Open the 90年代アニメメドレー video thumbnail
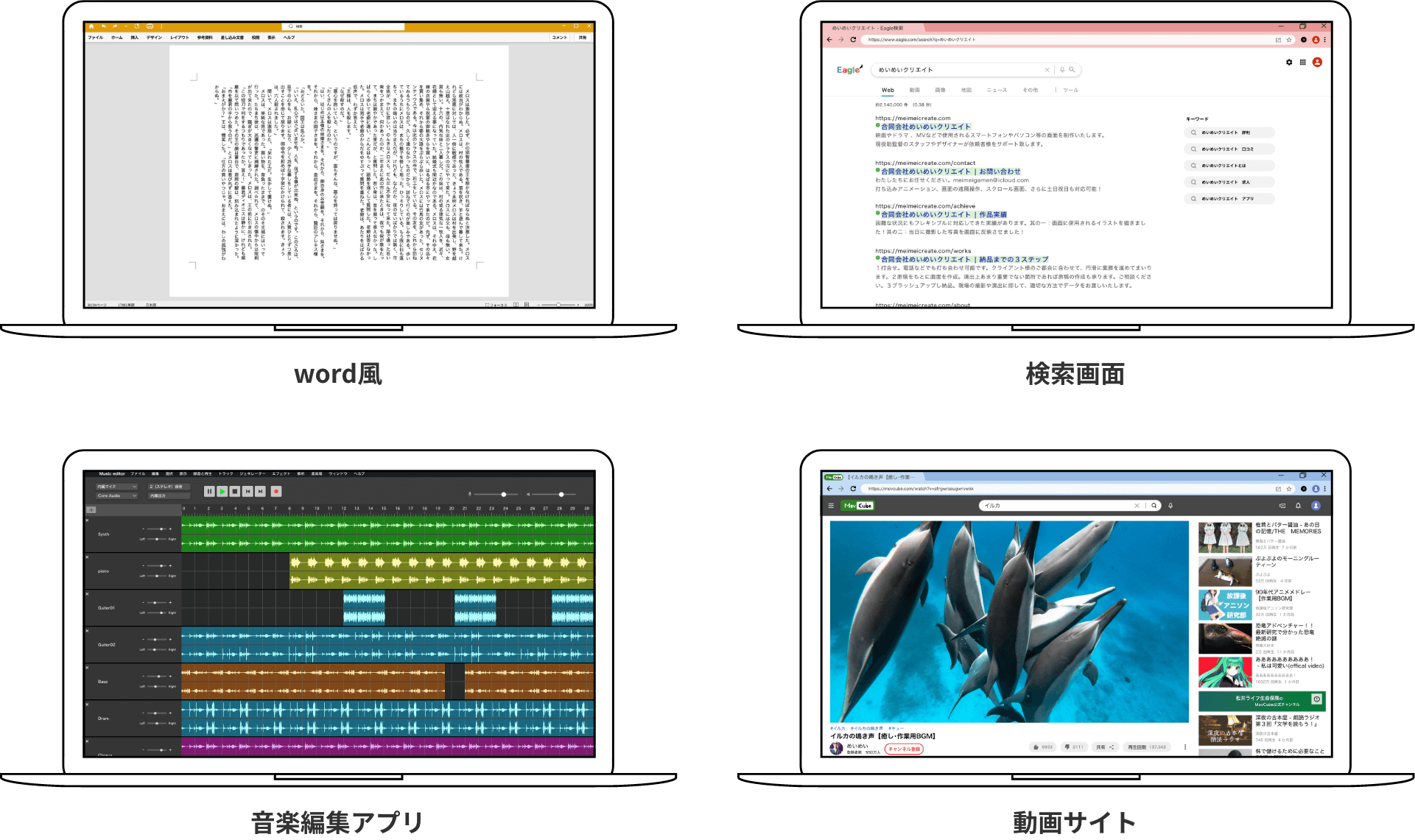The width and height of the screenshot is (1415, 840). pyautogui.click(x=1225, y=605)
